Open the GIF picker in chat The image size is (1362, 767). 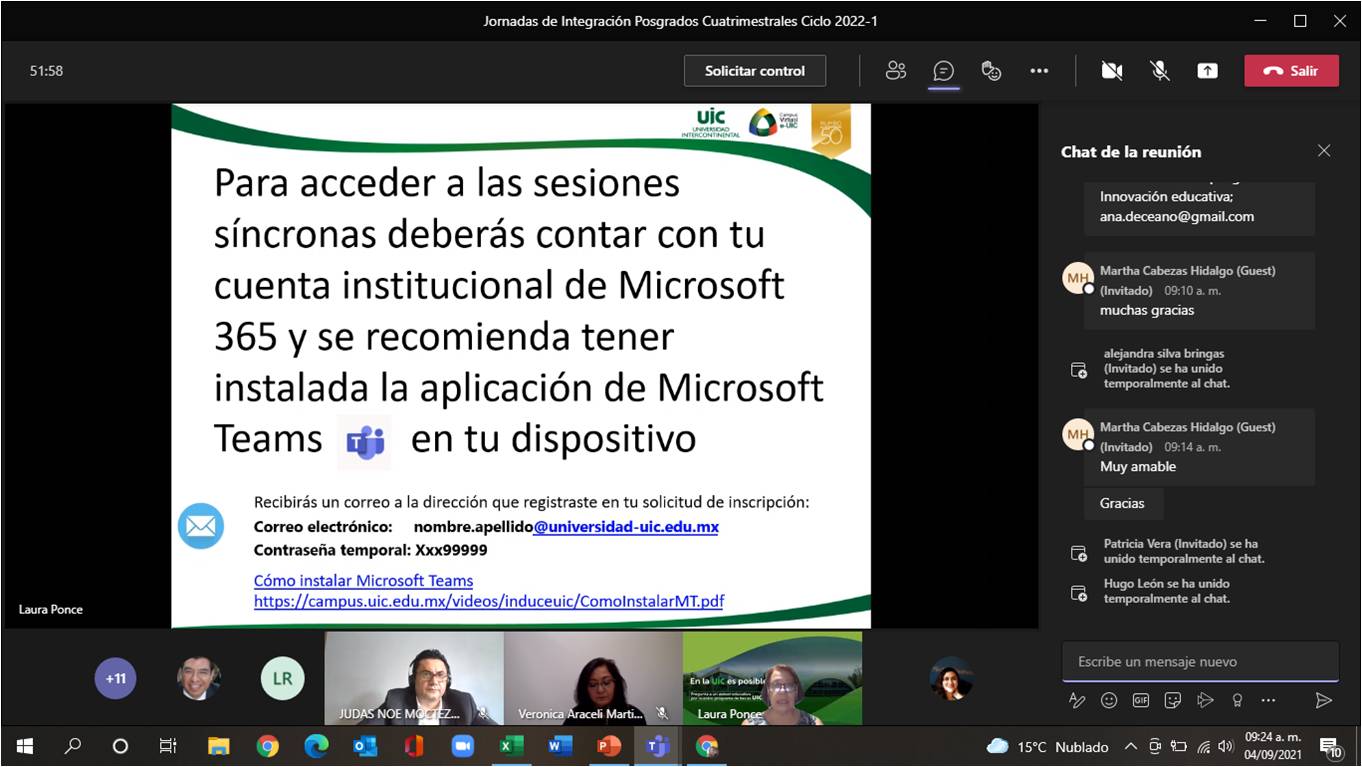(1141, 701)
